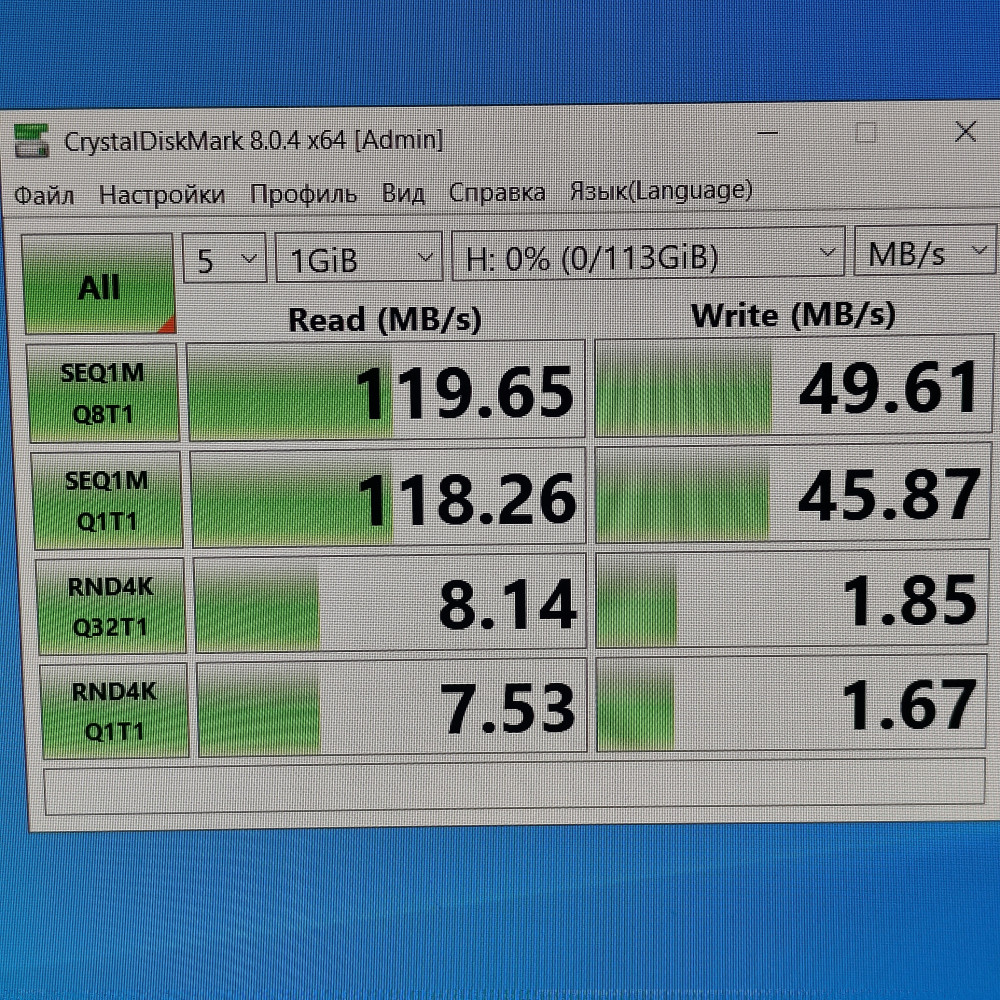Click the empty comment field at the bottom
The height and width of the screenshot is (1000, 1000).
pyautogui.click(x=515, y=788)
